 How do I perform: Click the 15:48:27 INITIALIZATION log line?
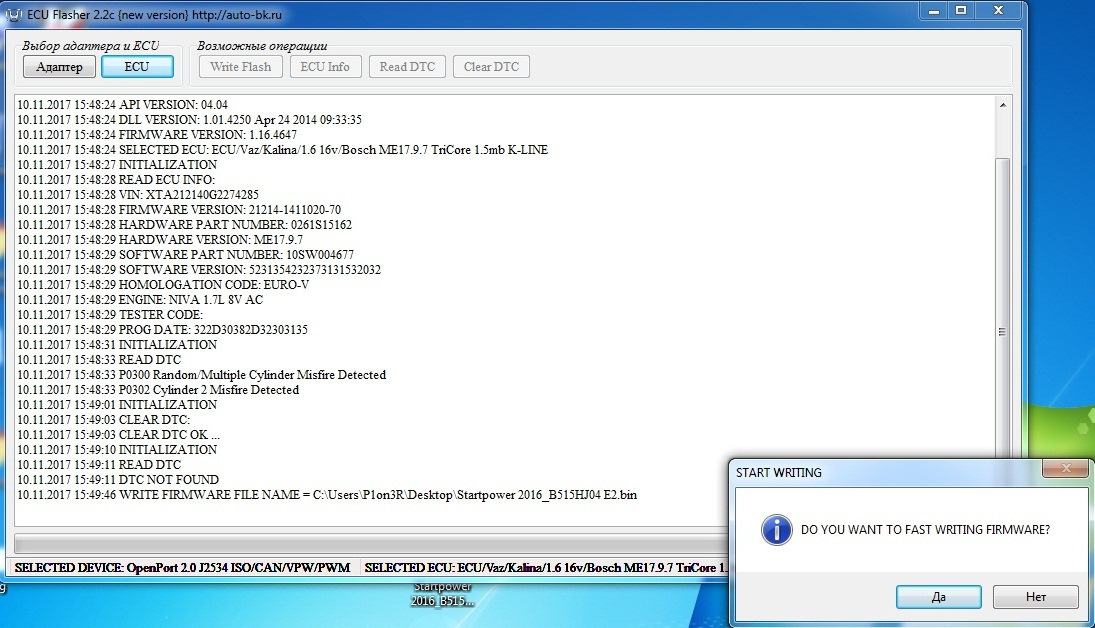tap(117, 165)
